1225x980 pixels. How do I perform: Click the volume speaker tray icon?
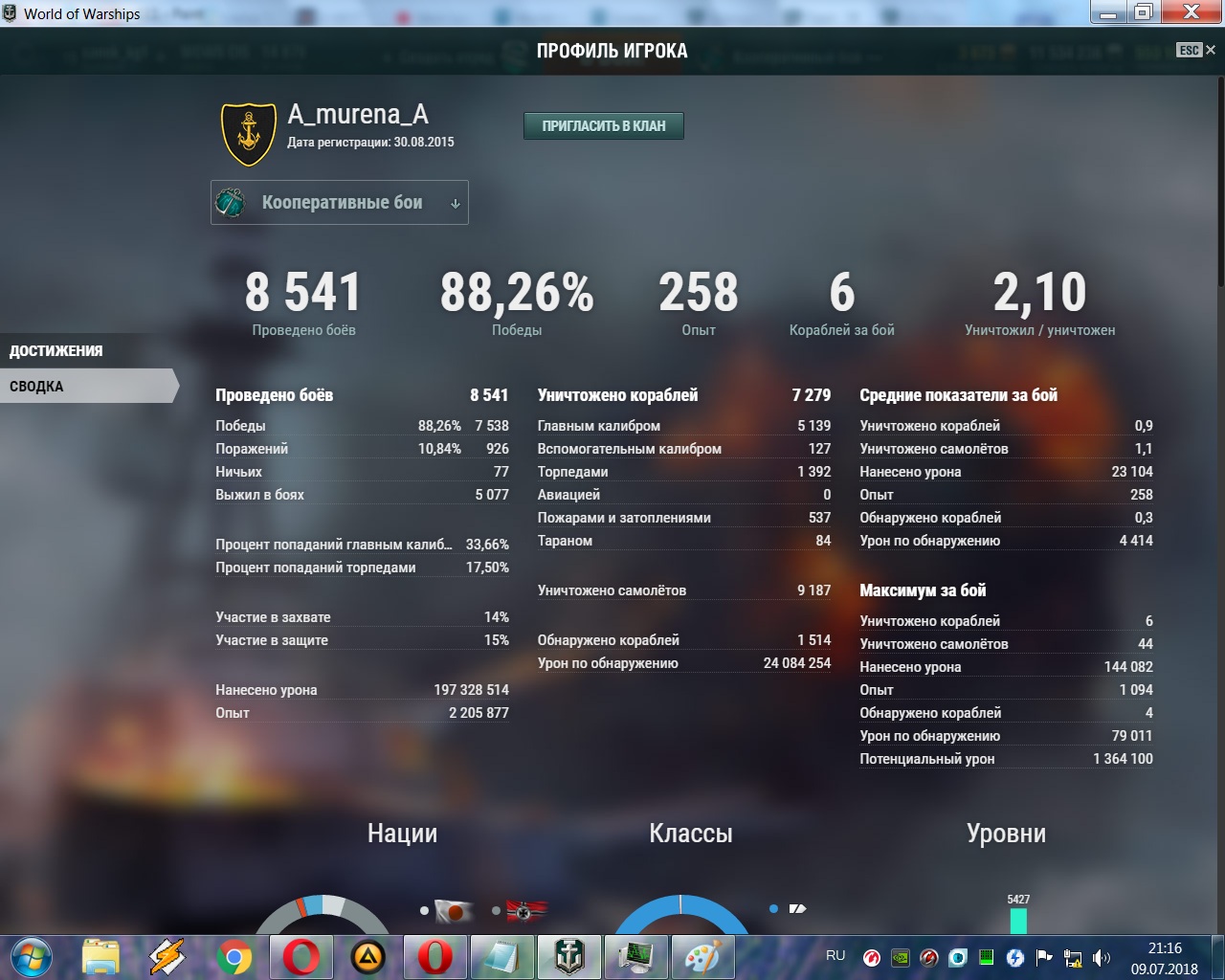coord(1102,957)
